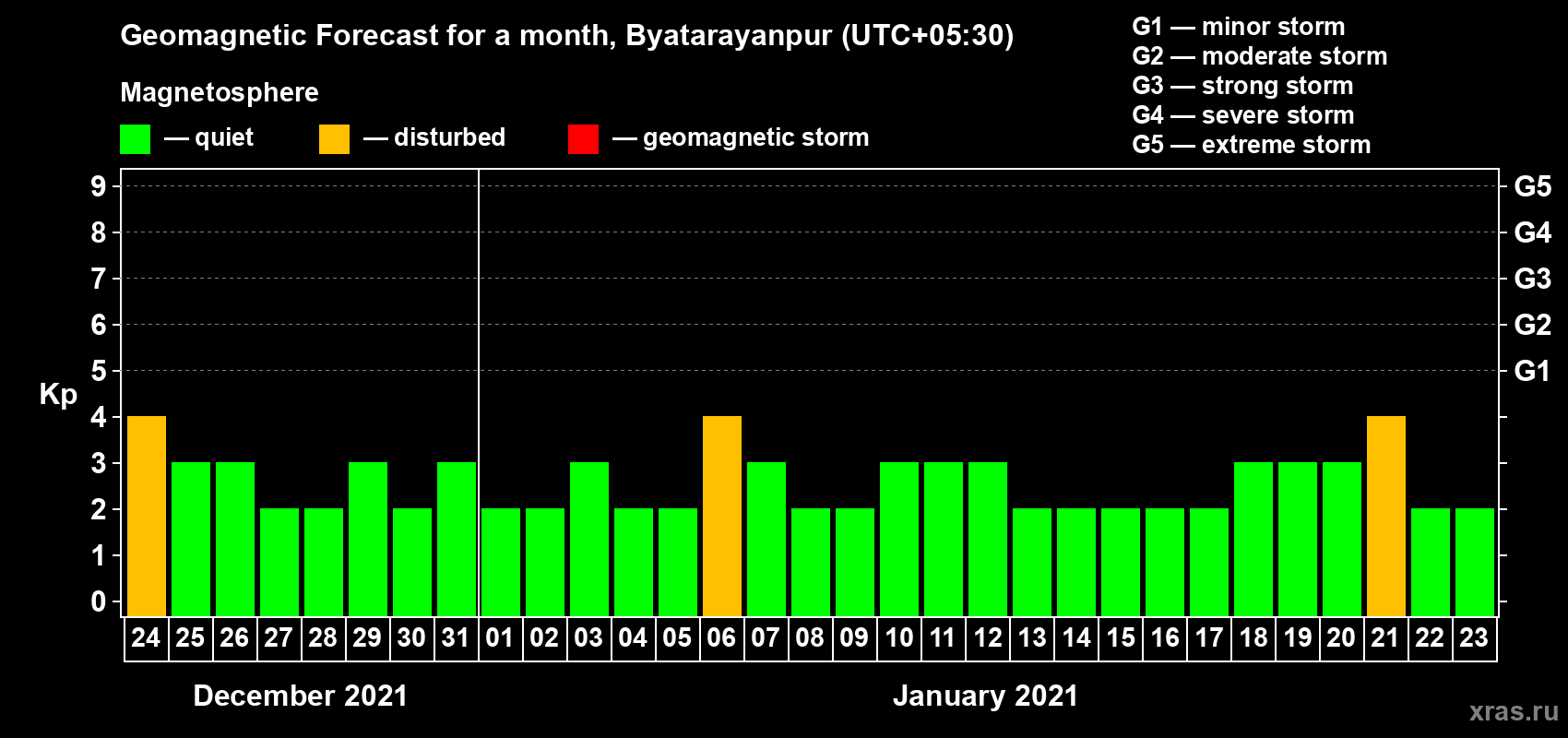The width and height of the screenshot is (1568, 738).
Task: Click the green bar for January 20
Action: (x=1342, y=539)
